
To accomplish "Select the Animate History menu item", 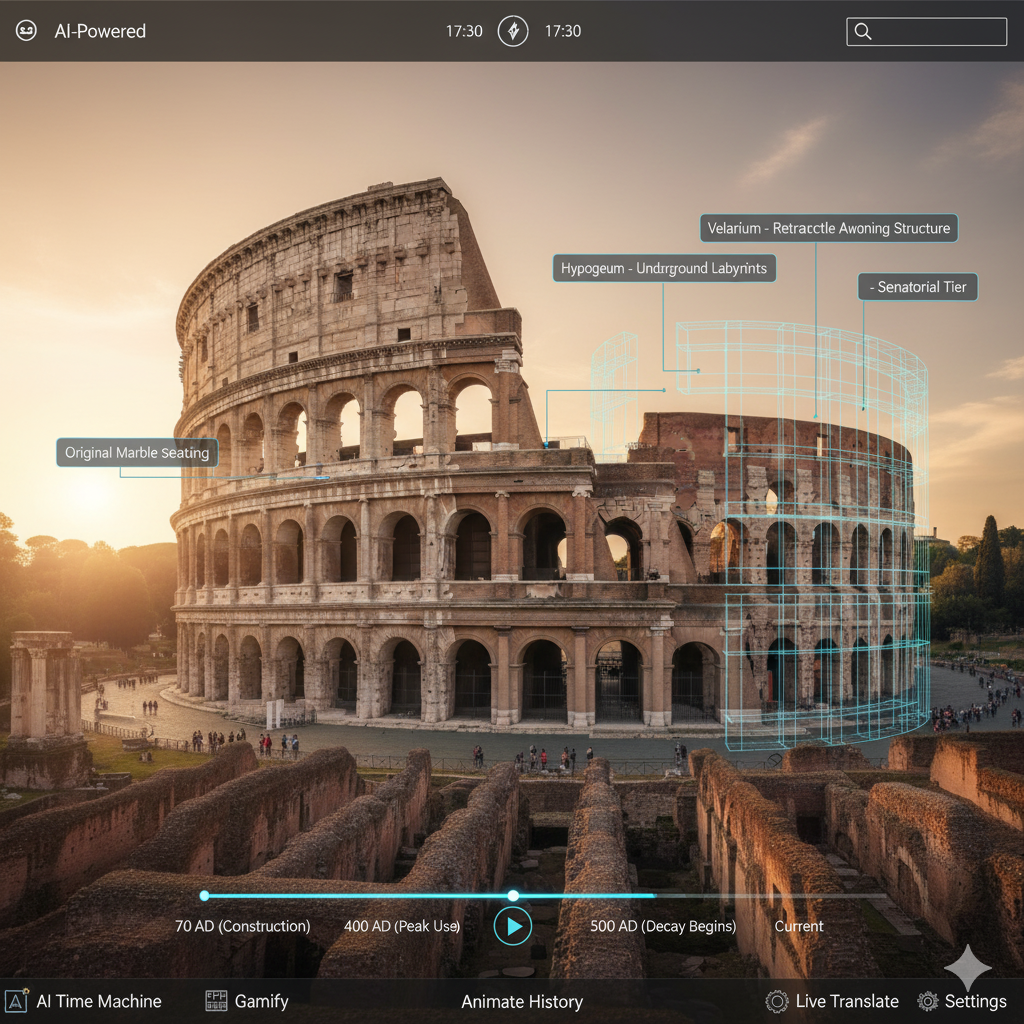I will [x=521, y=1001].
